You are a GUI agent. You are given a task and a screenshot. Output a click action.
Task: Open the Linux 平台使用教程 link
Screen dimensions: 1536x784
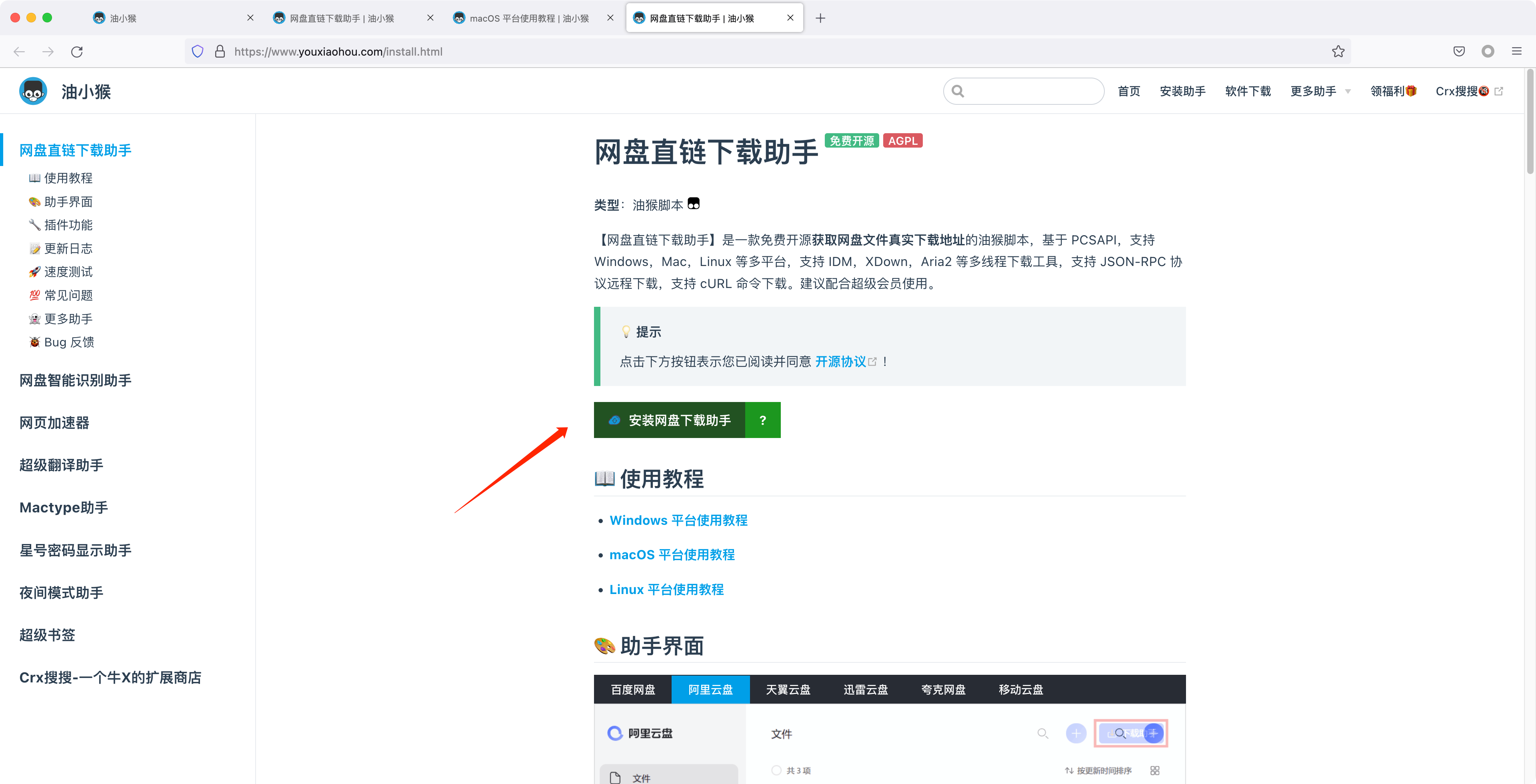667,590
